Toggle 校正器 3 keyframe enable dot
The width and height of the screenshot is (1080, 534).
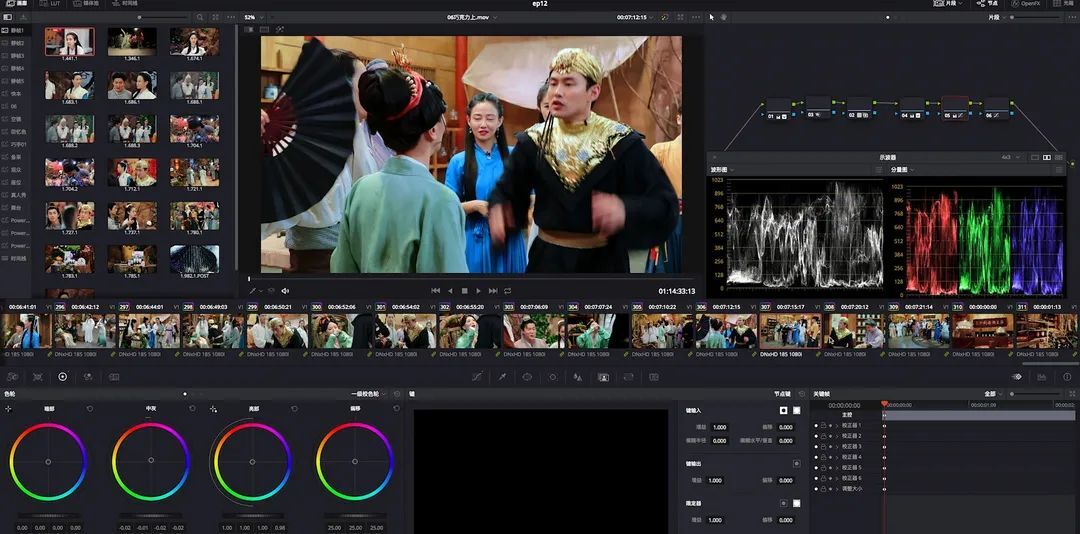[x=816, y=446]
